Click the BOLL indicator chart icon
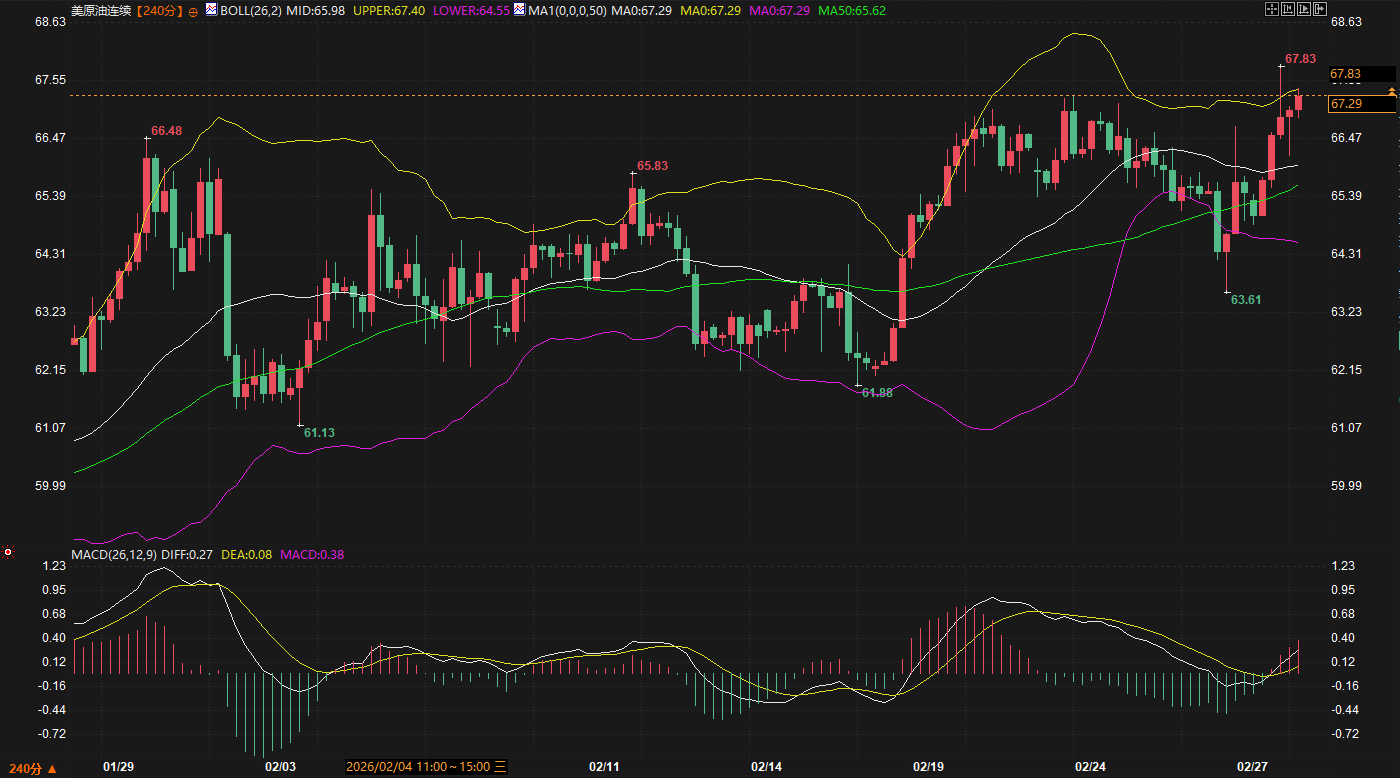This screenshot has width=1400, height=778. 210,11
